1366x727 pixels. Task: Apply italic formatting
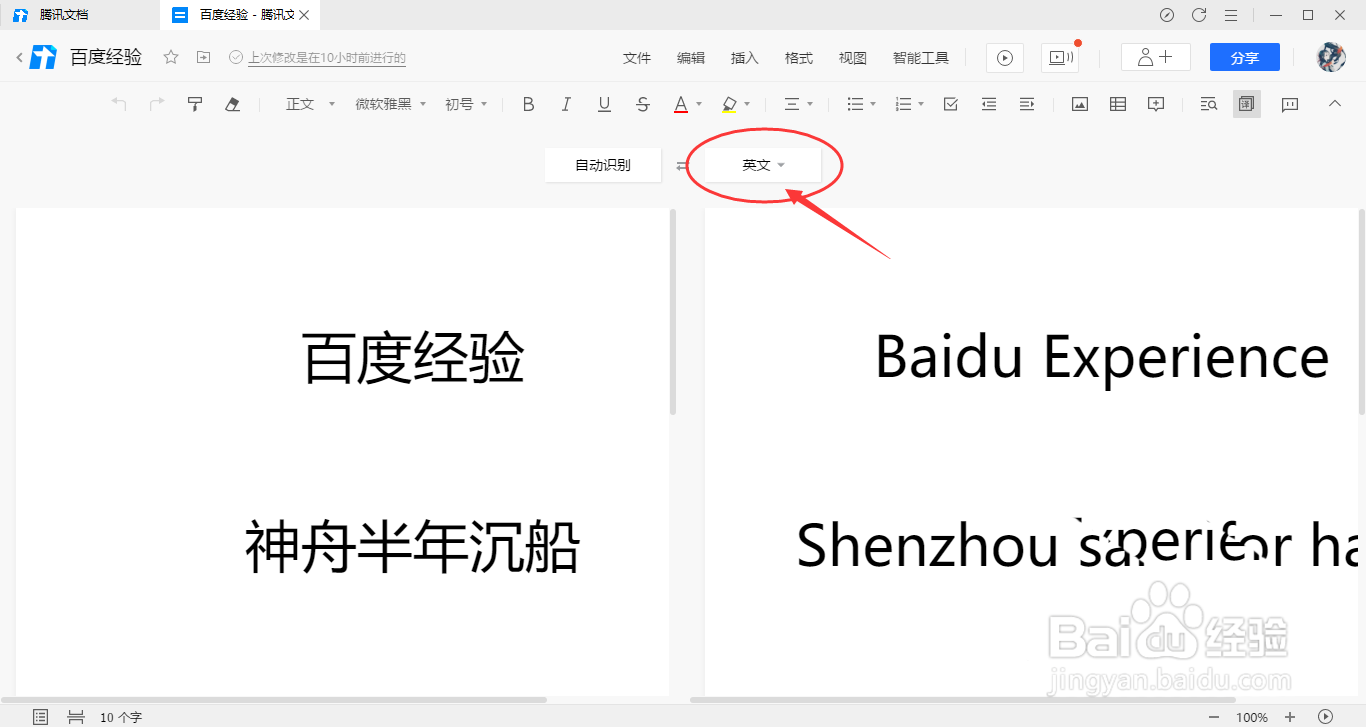pos(566,104)
